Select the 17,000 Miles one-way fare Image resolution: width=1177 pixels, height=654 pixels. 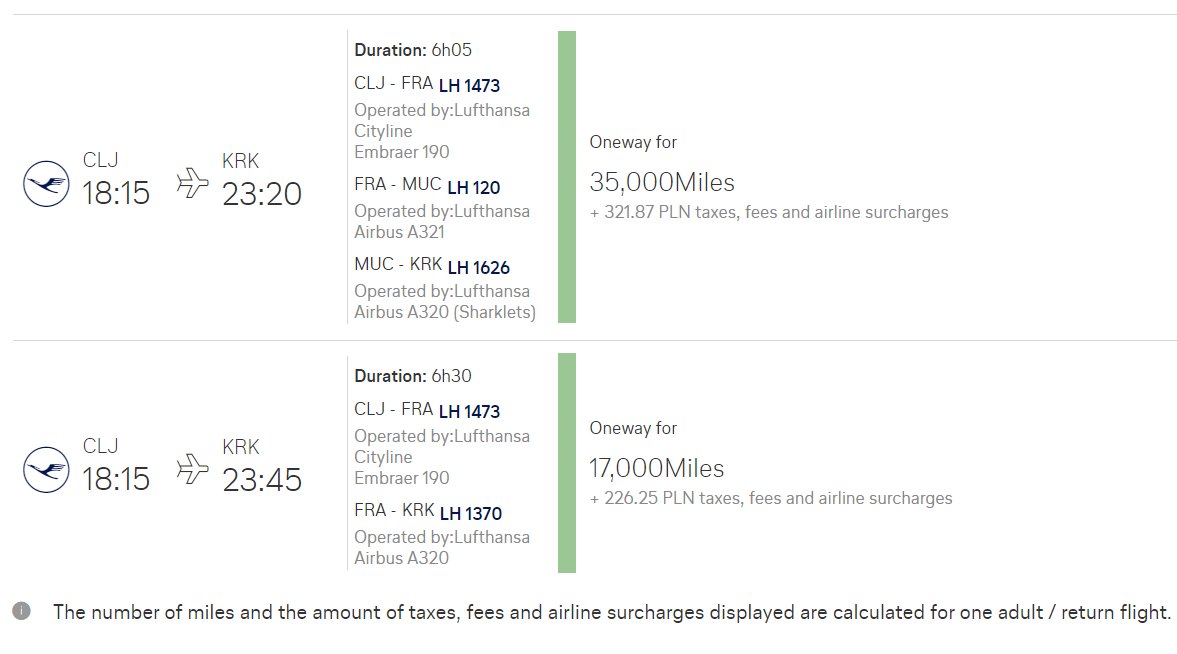tap(657, 469)
